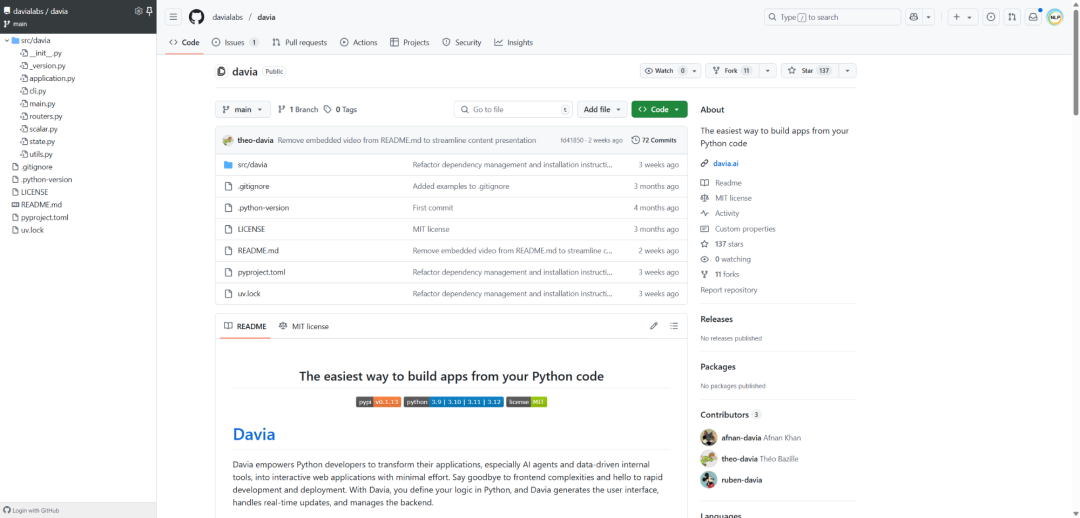Open the user profile avatar menu
Image resolution: width=1080 pixels, height=518 pixels.
[x=1055, y=17]
